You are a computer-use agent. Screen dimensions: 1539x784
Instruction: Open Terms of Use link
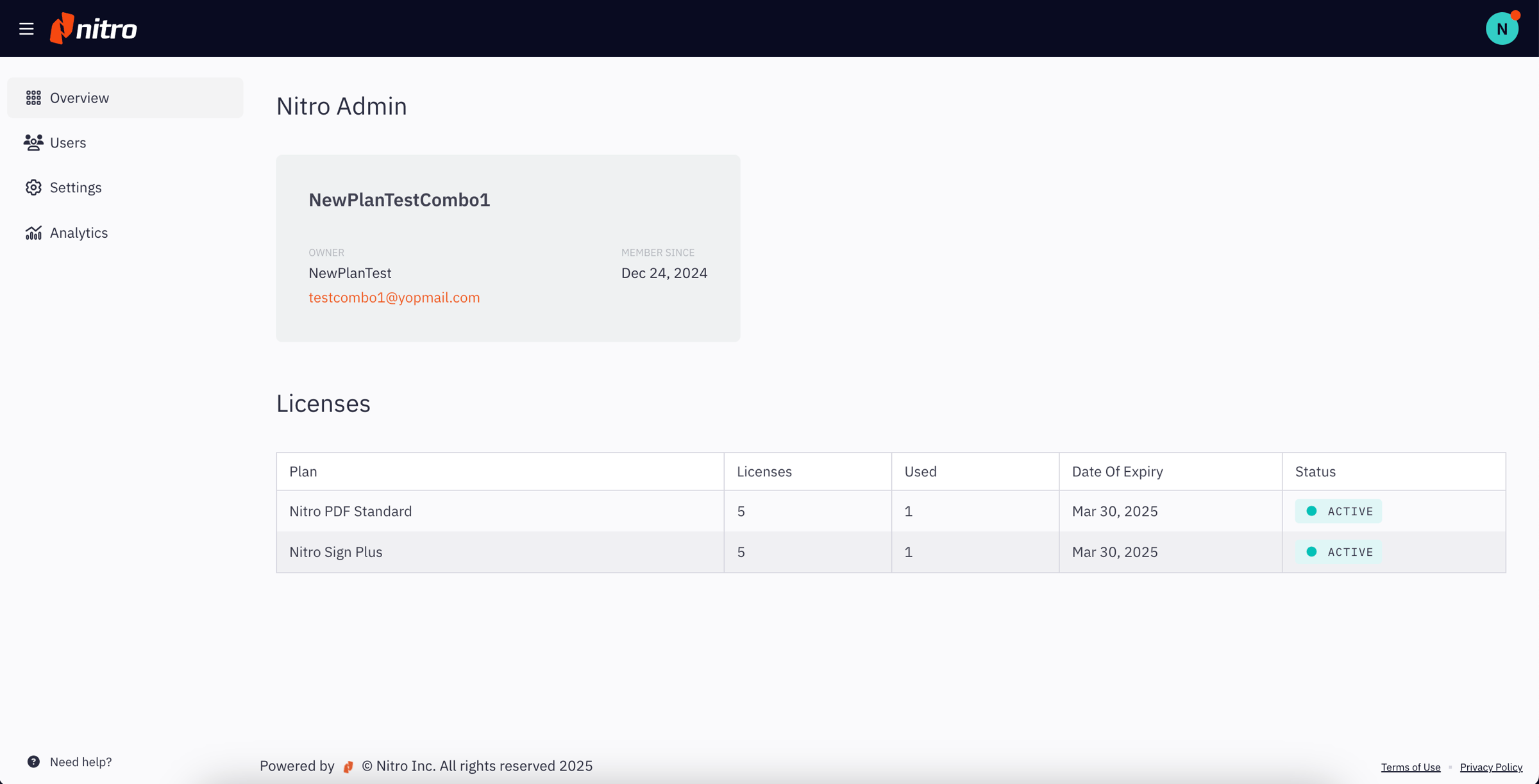click(x=1410, y=767)
